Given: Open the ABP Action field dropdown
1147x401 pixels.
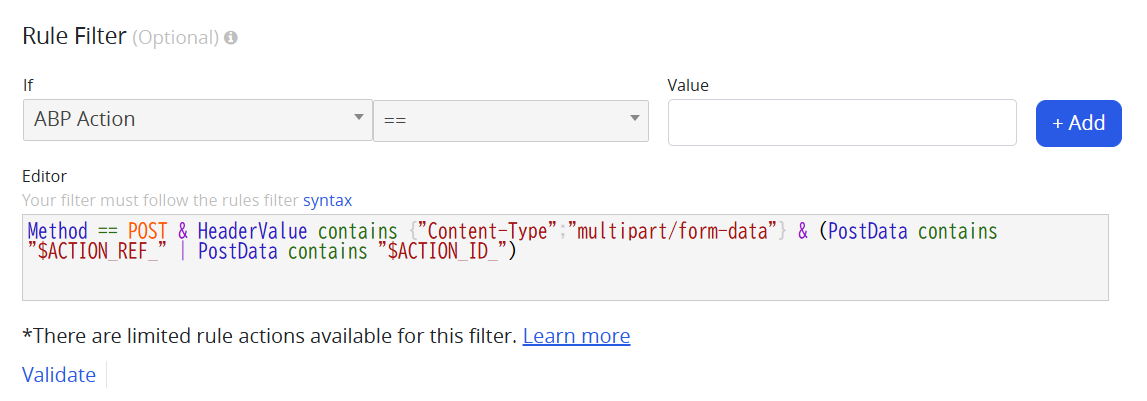Looking at the screenshot, I should [x=197, y=119].
